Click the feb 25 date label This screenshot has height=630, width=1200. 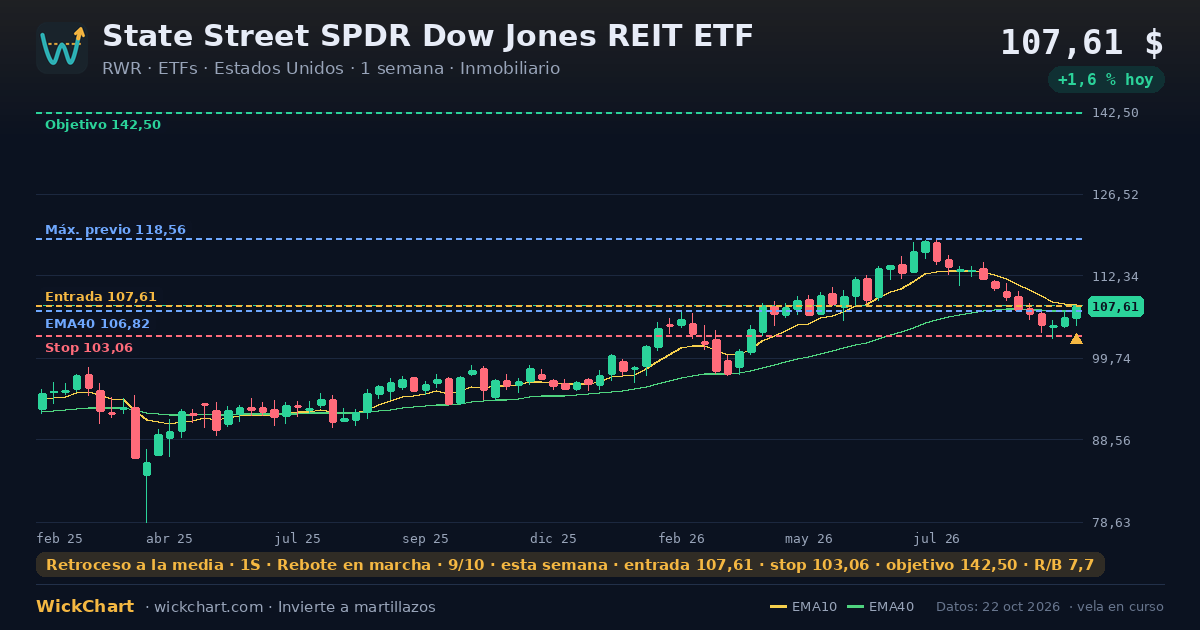pos(60,539)
